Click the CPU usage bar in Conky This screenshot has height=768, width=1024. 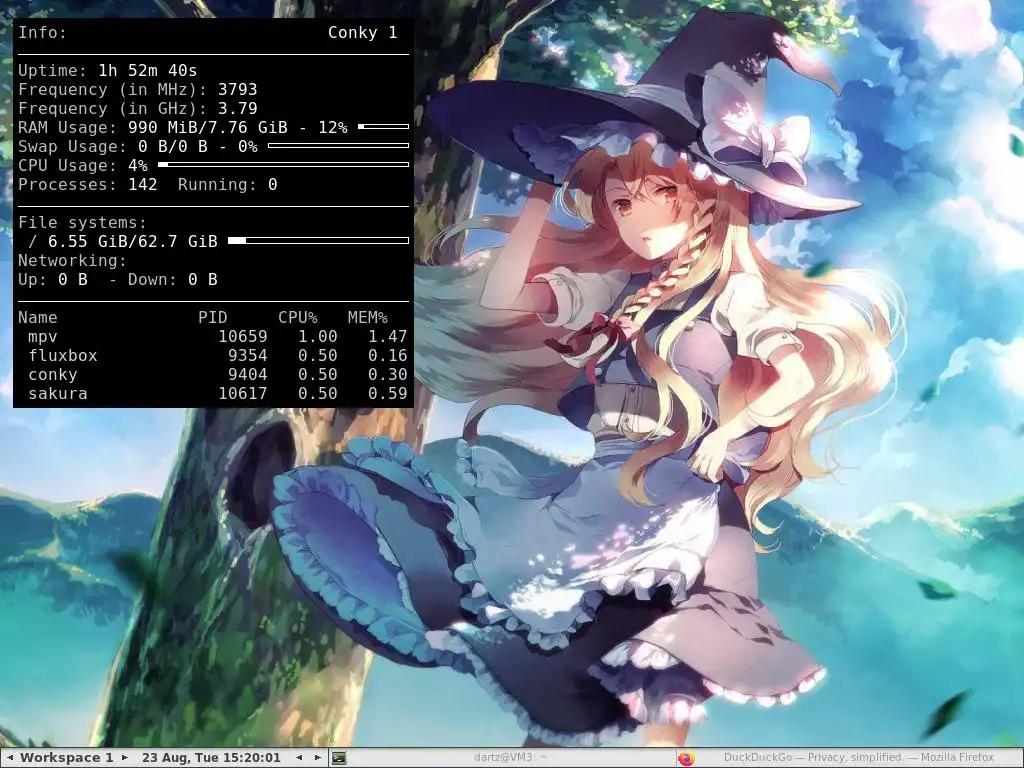(283, 165)
